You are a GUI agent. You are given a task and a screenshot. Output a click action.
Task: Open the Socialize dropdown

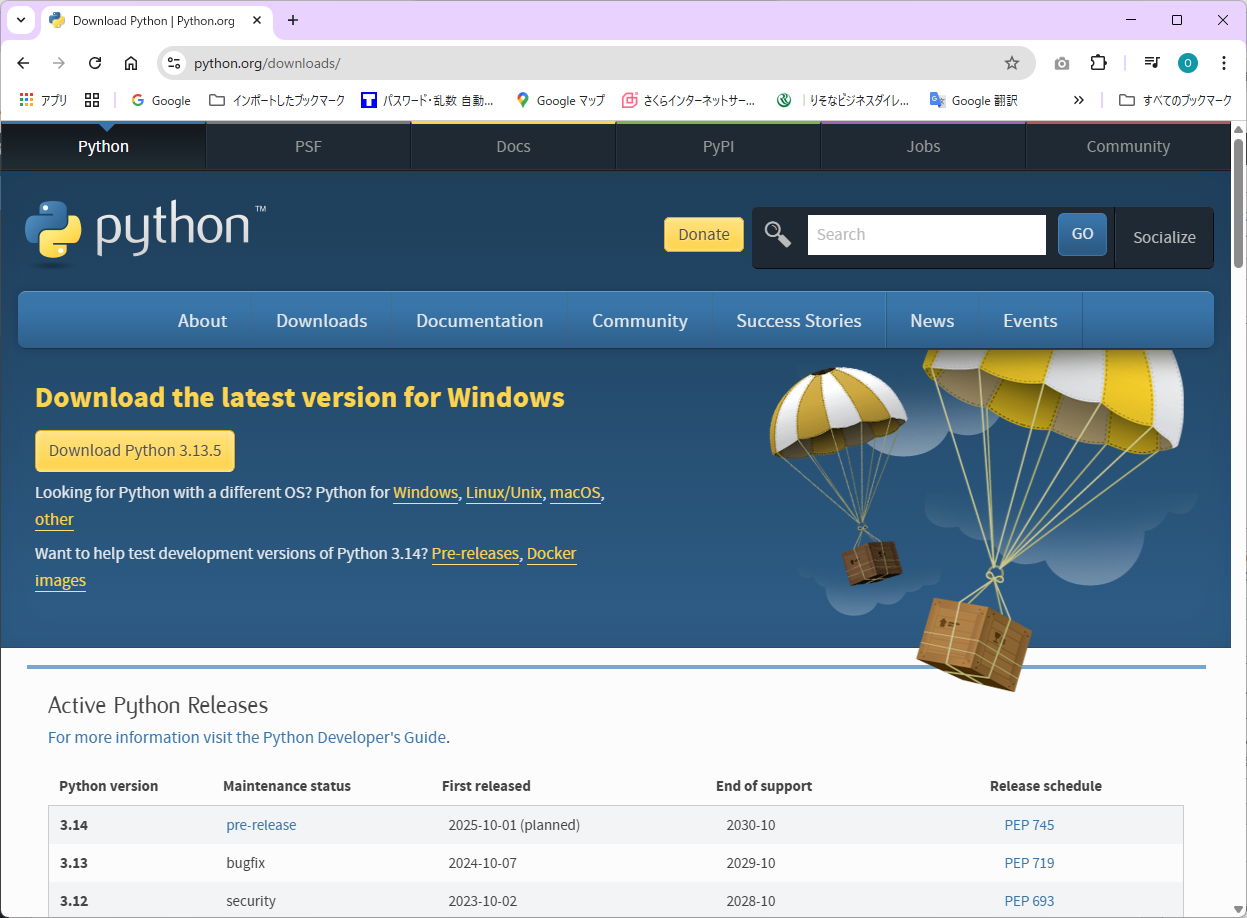click(1163, 237)
